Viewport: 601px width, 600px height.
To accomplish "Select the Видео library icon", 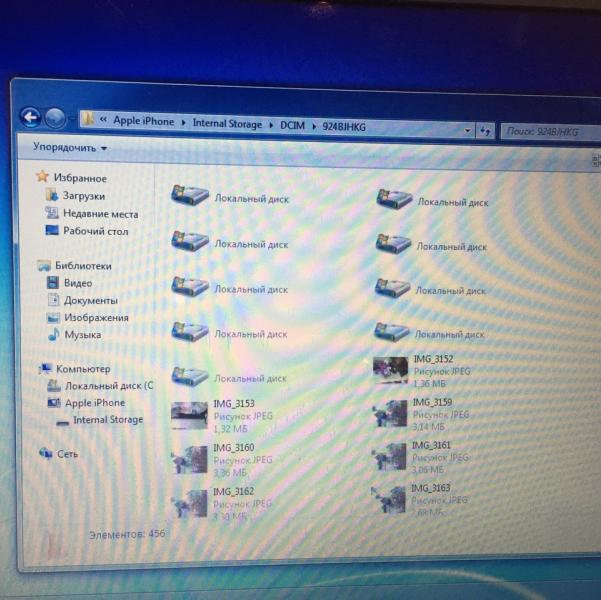I will [x=56, y=283].
